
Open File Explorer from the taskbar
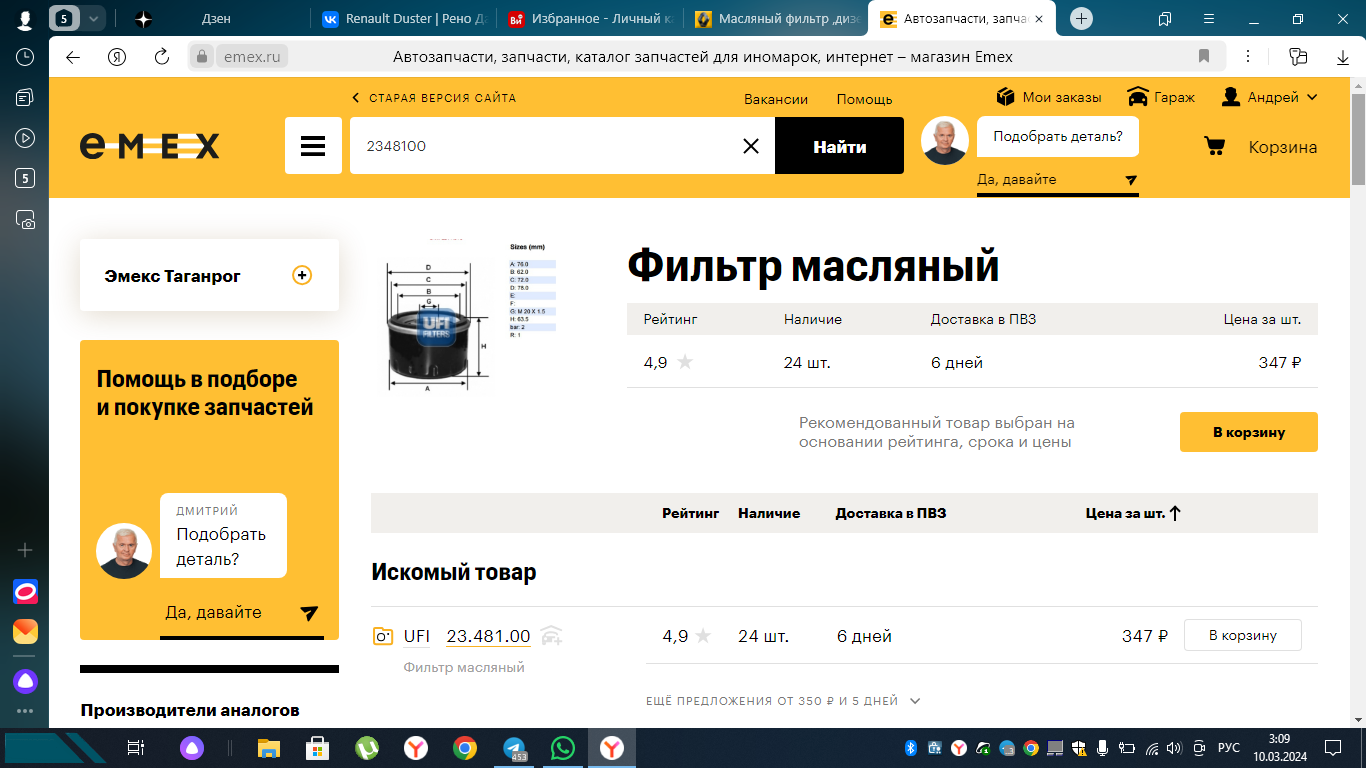[x=269, y=748]
